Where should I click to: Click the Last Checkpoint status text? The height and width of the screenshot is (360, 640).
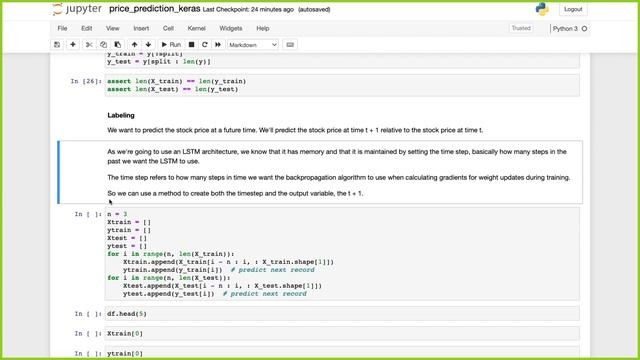pos(248,9)
